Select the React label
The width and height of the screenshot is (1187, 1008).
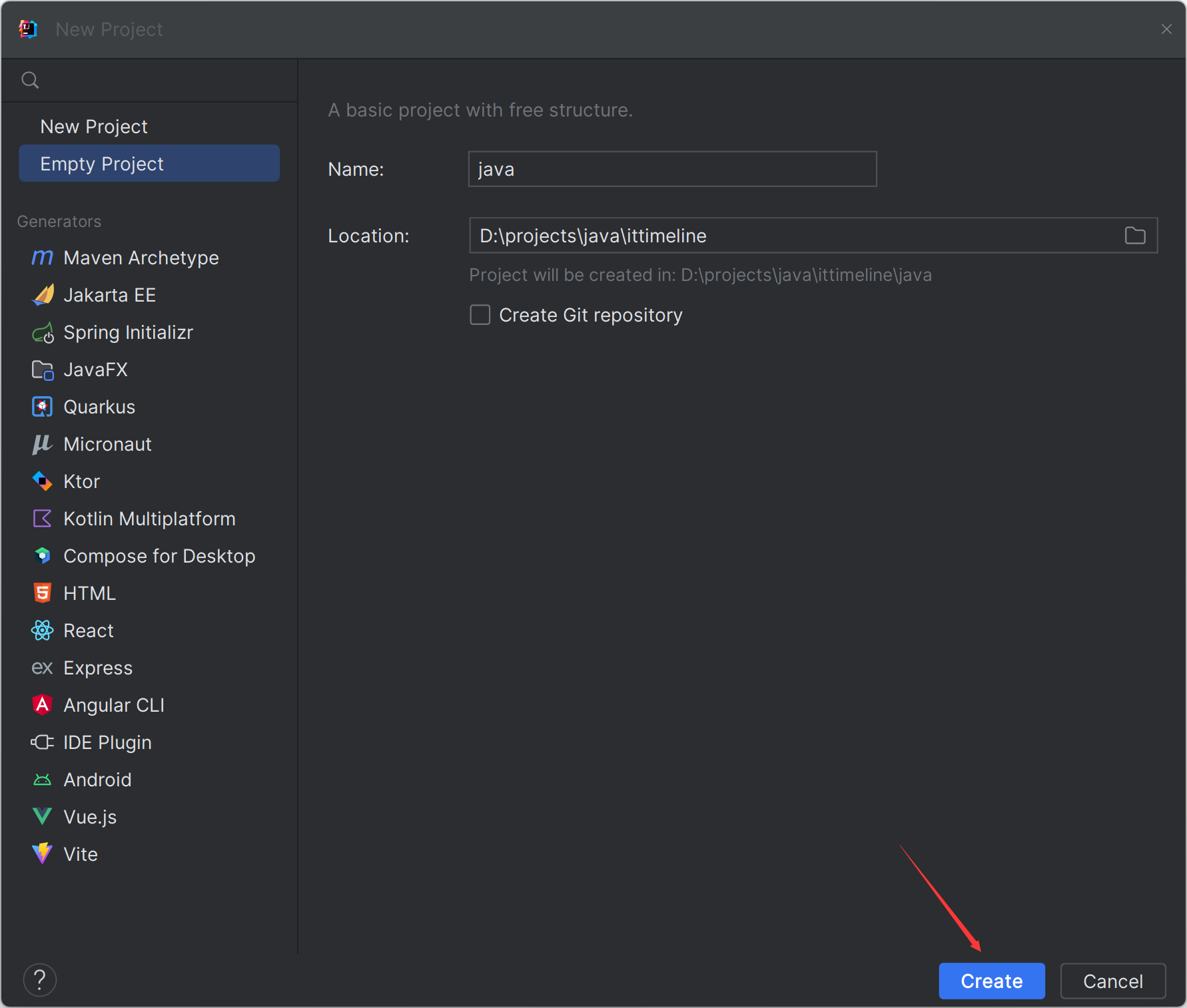[x=89, y=630]
